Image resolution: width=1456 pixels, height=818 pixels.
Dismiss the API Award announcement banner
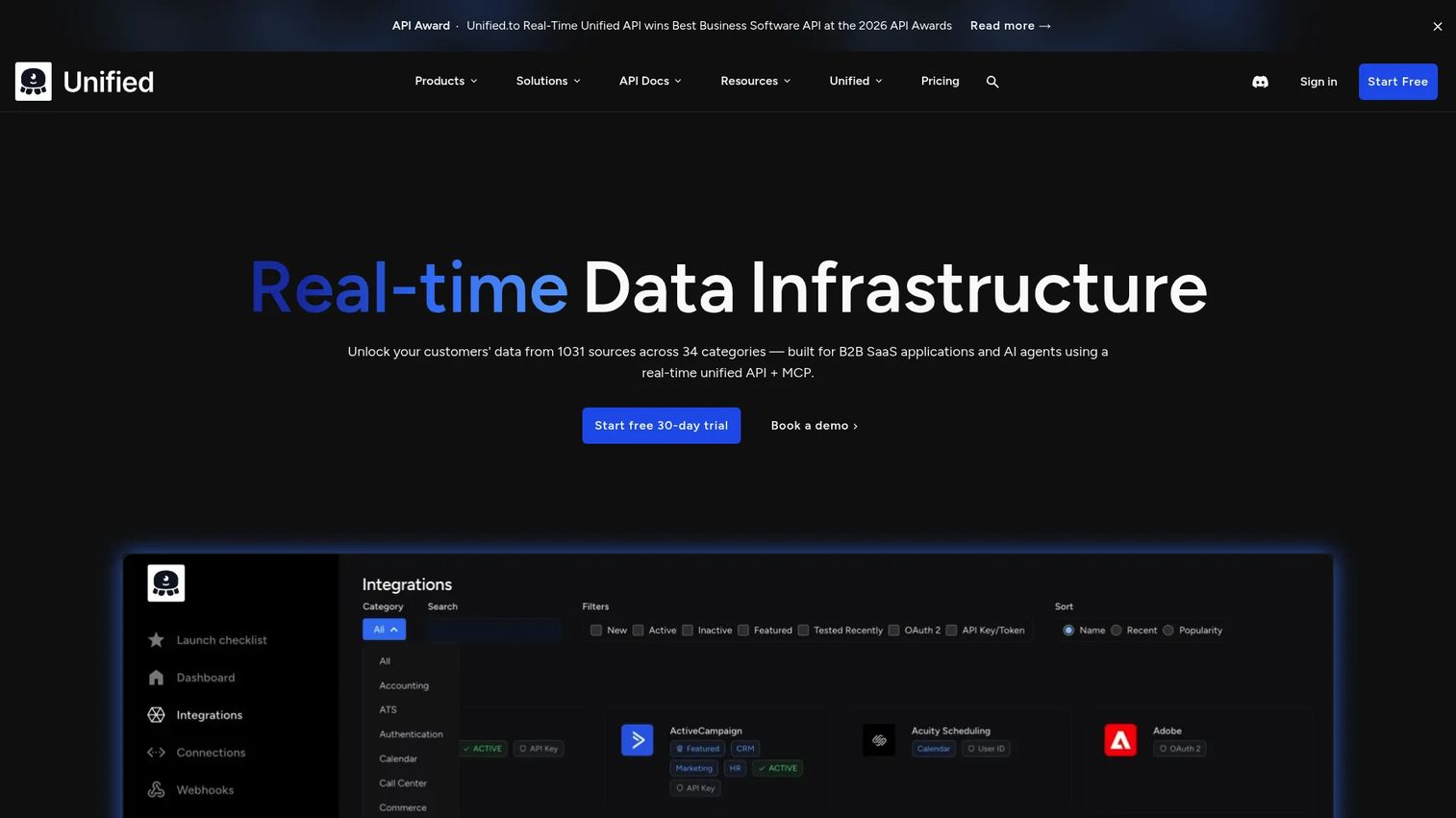pos(1438,26)
